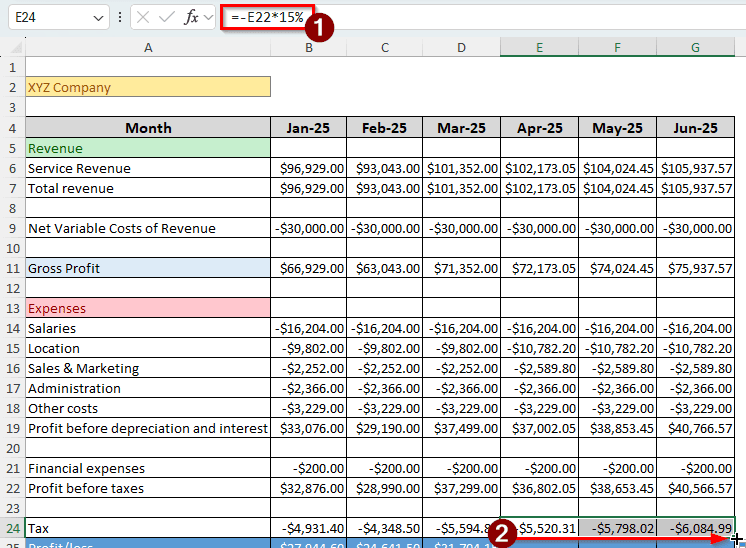Click the Cancel (X) icon in formula bar
Screen dimensions: 746x548
[143, 18]
